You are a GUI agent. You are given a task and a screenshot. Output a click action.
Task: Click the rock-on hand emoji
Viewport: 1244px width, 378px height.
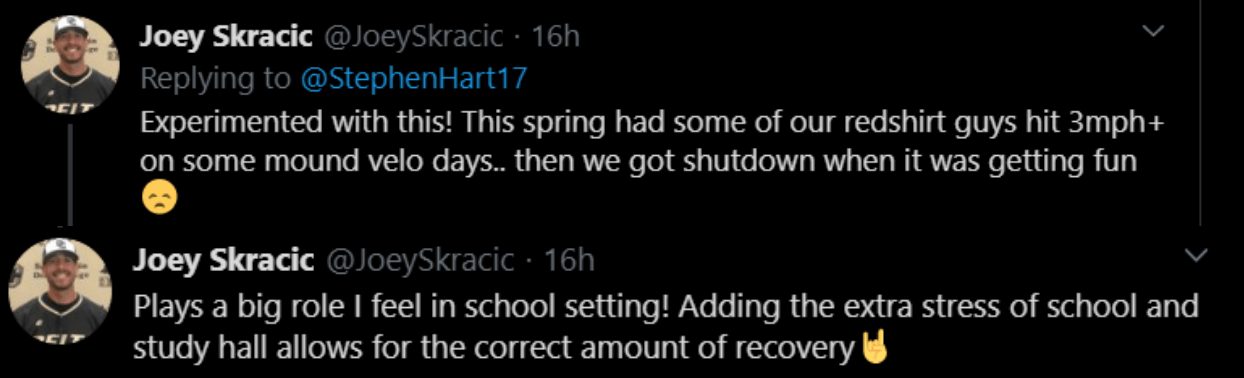coord(874,347)
